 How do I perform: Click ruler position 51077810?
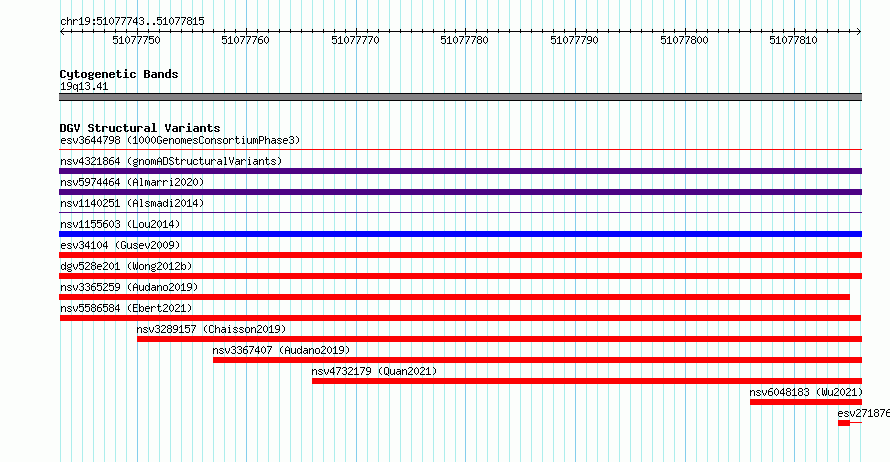pyautogui.click(x=794, y=40)
